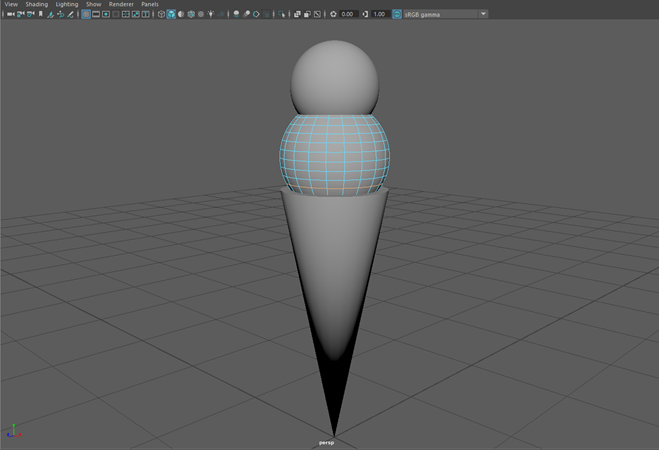Select the cone object

click(335, 273)
